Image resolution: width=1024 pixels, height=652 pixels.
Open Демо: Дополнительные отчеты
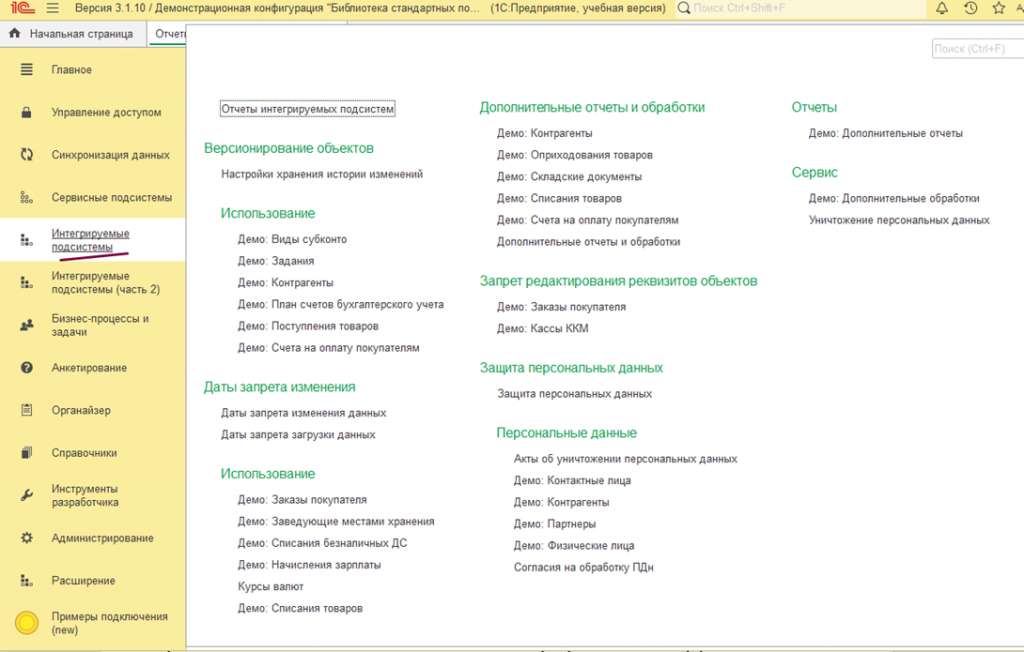point(886,133)
